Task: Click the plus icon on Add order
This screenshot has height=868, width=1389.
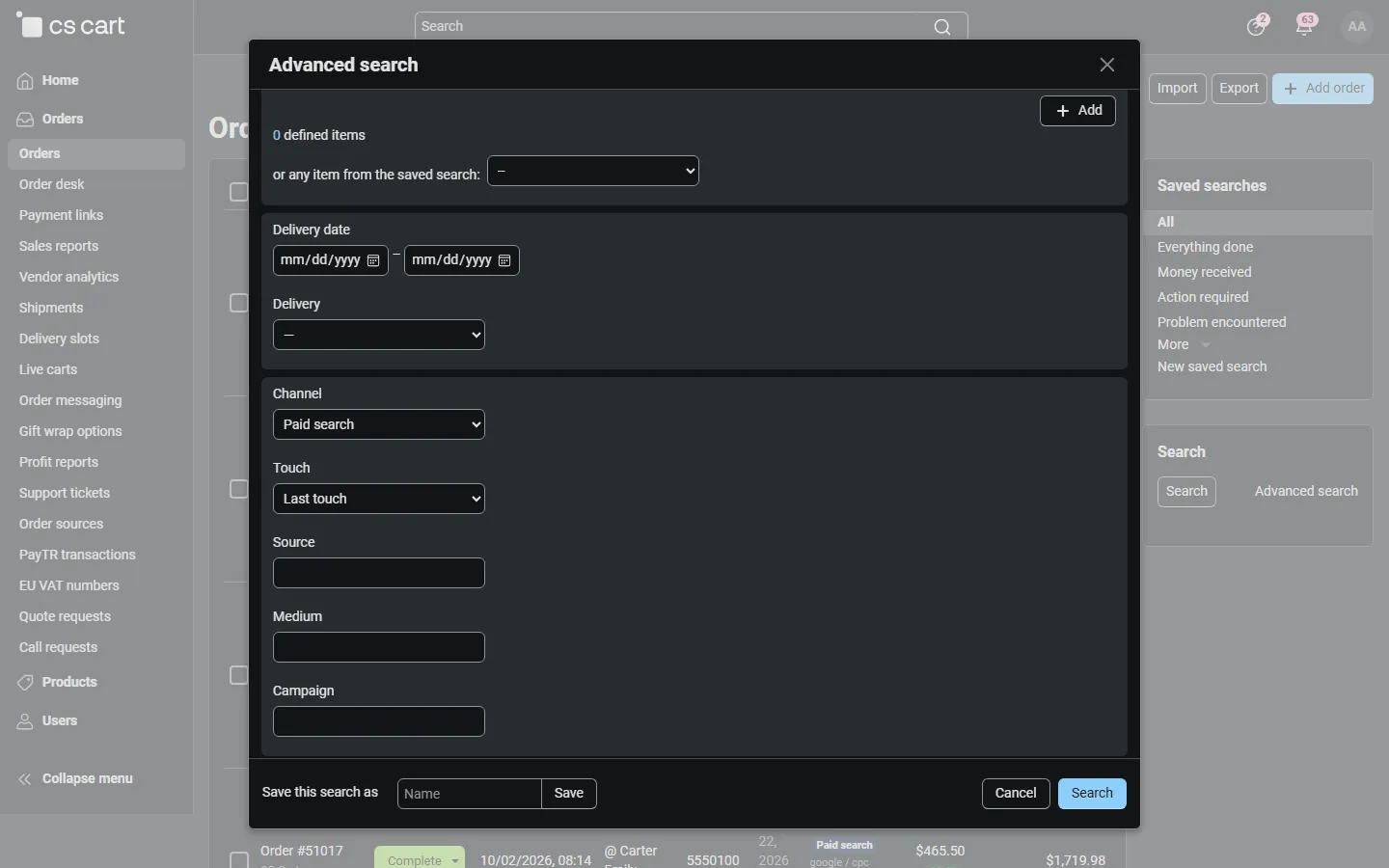Action: point(1291,89)
